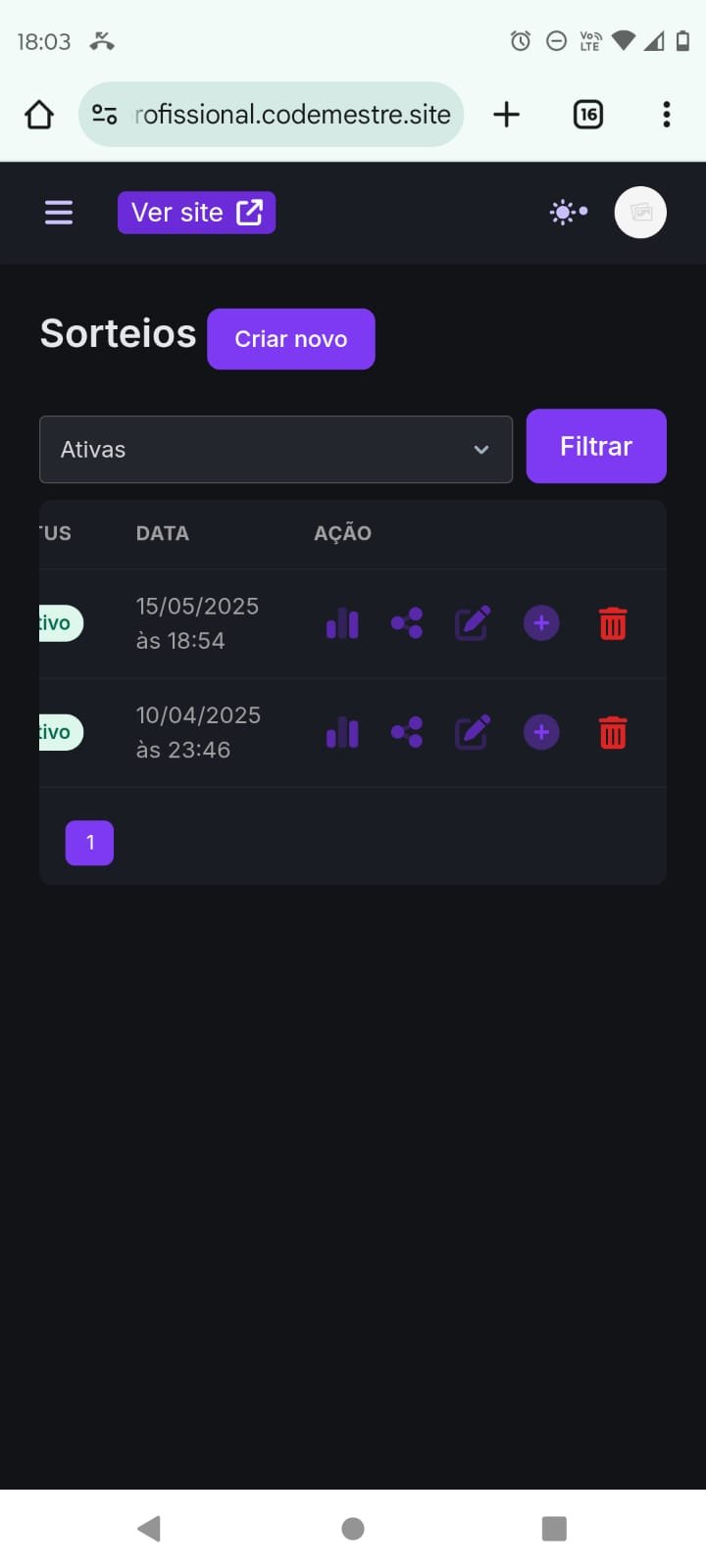706x1568 pixels.
Task: Open the user profile avatar
Action: [x=640, y=213]
